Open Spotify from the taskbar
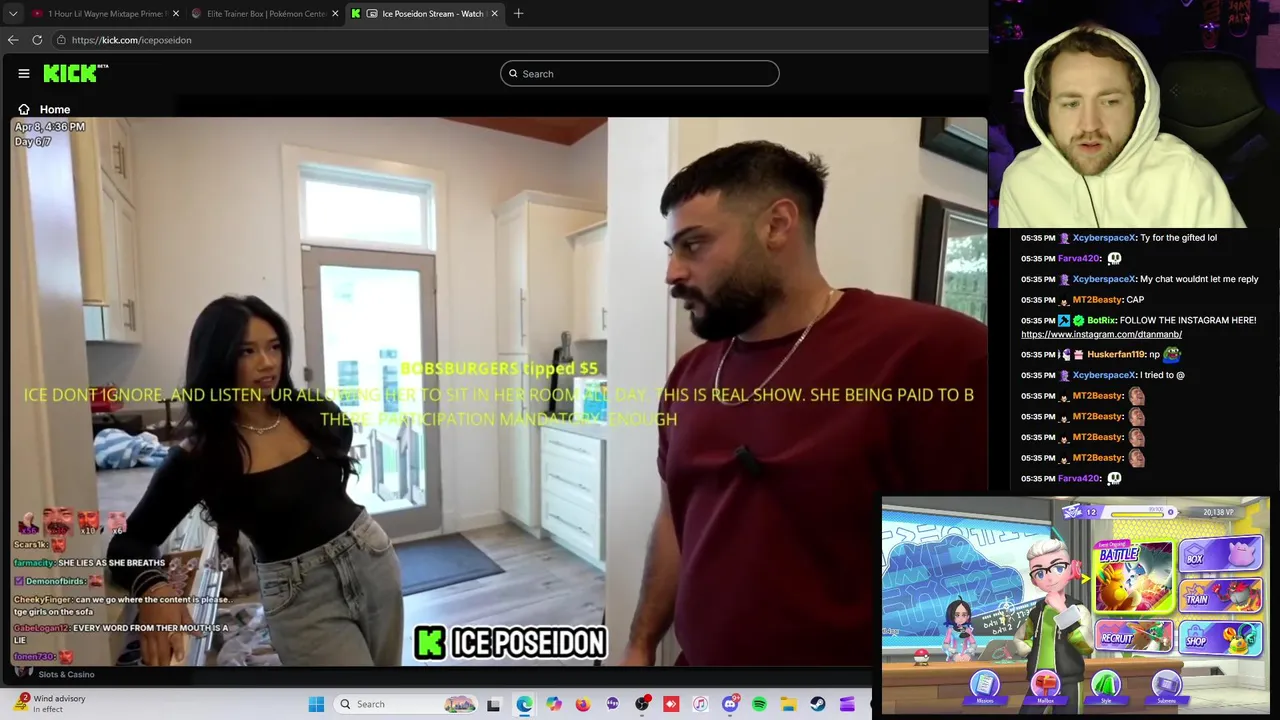The image size is (1280, 720). tap(759, 704)
